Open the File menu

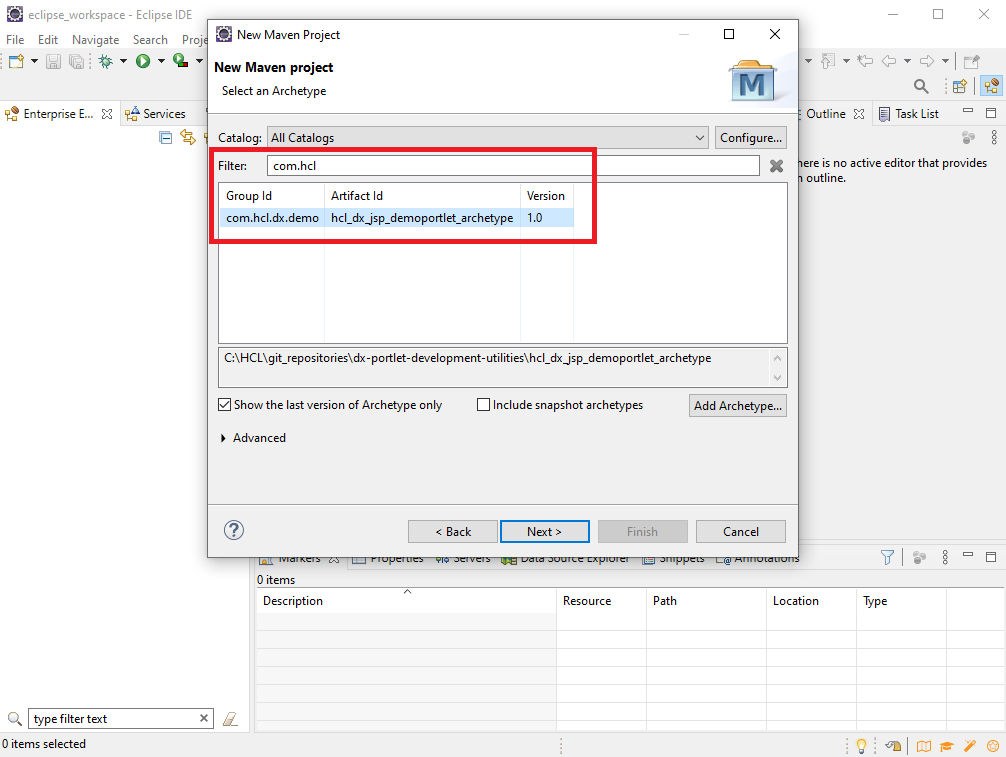pos(15,40)
